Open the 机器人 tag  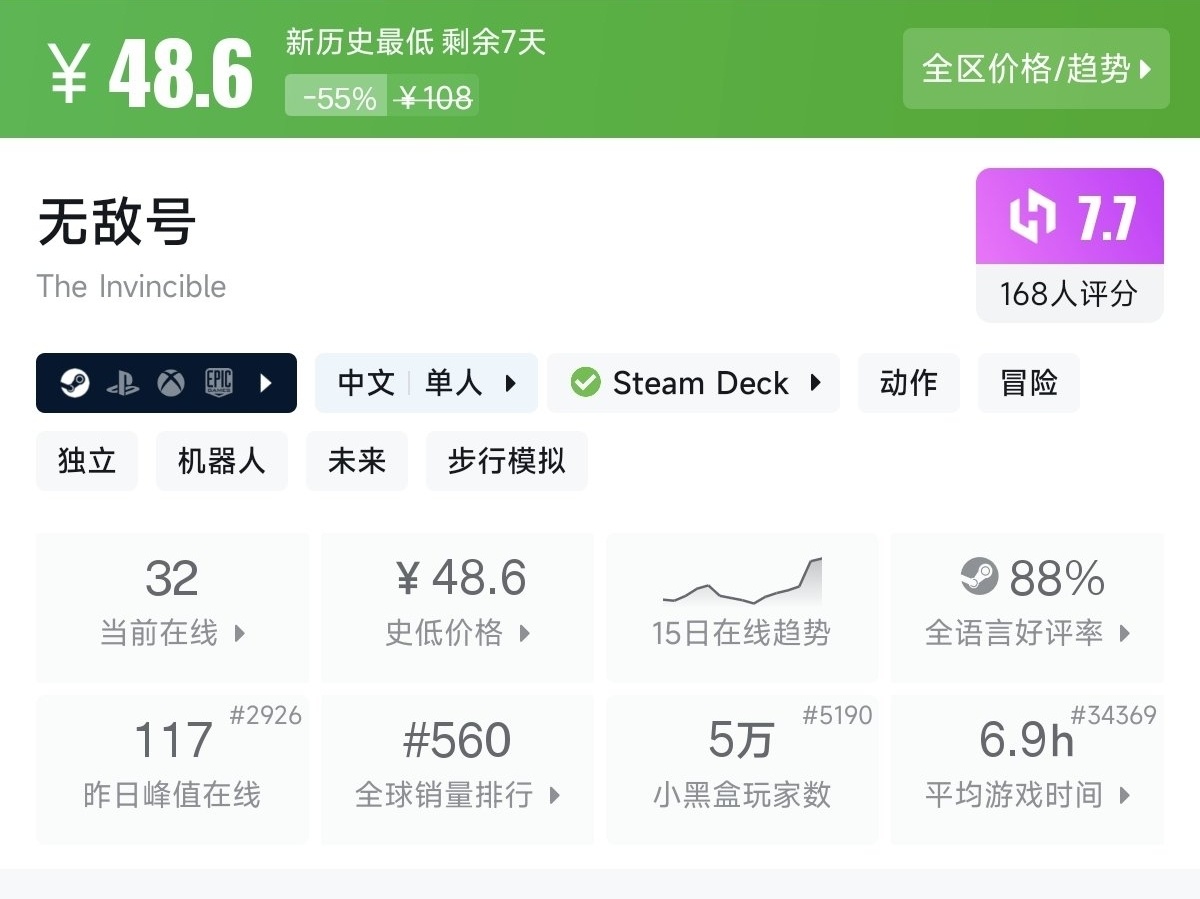221,461
